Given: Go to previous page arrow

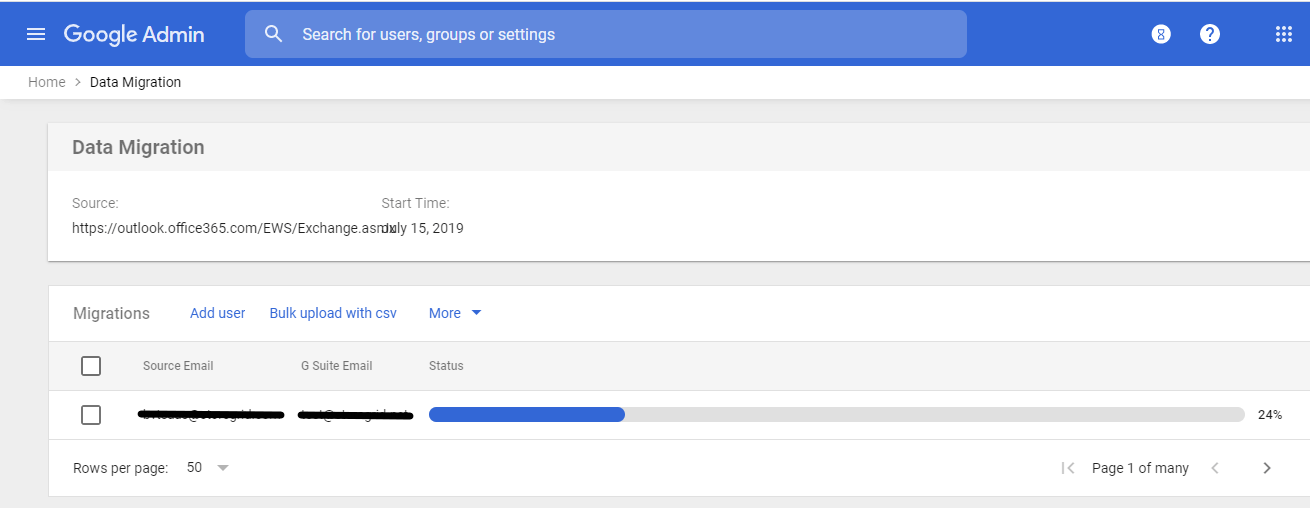Looking at the screenshot, I should coord(1215,468).
